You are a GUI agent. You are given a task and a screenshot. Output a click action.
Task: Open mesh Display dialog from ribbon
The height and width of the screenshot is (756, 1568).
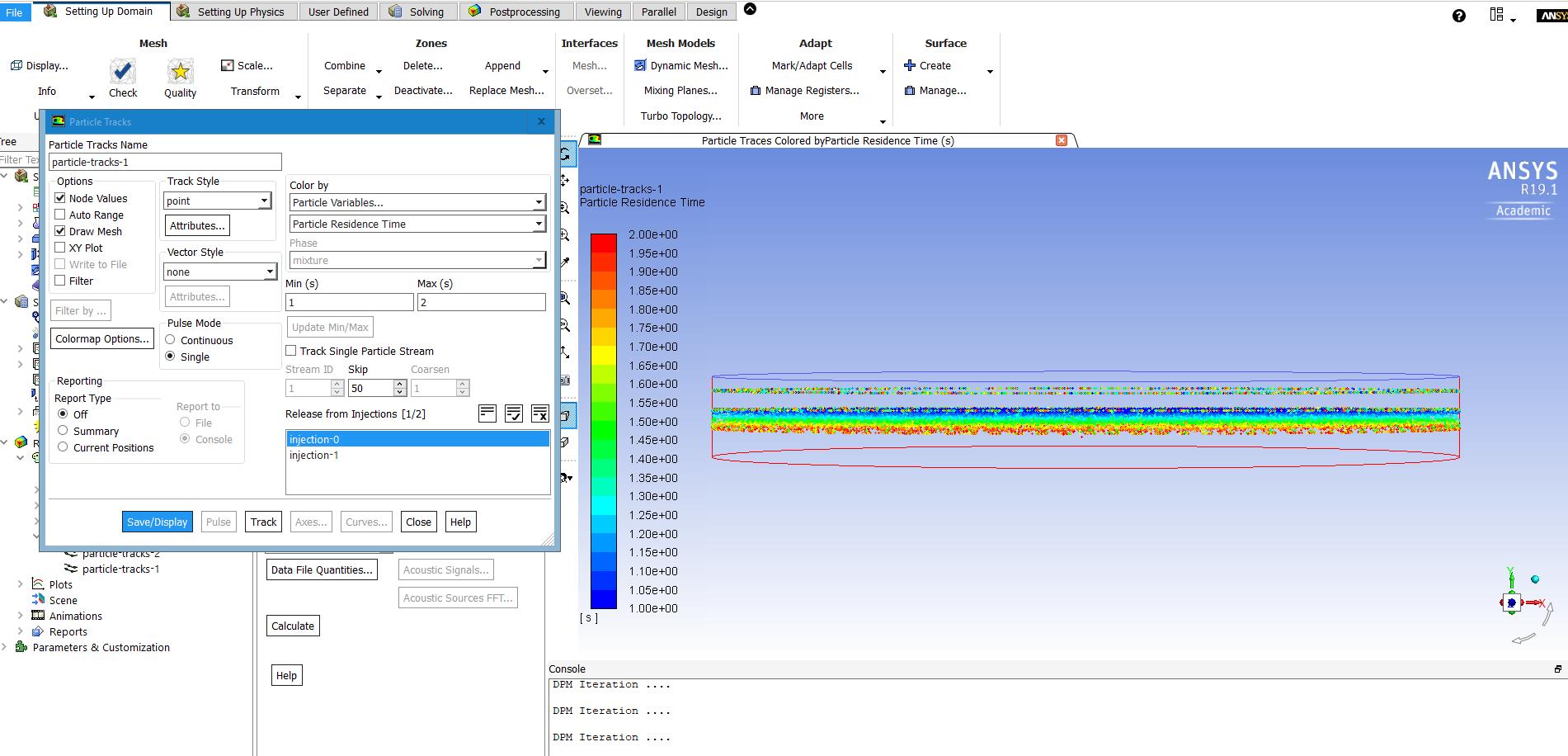click(39, 65)
